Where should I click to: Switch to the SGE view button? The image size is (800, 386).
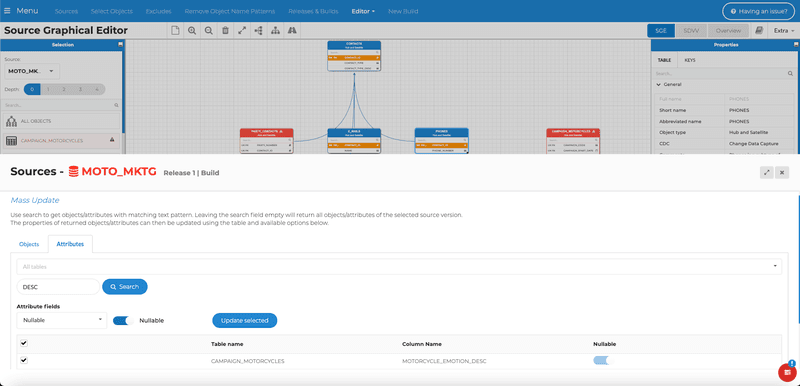point(661,31)
